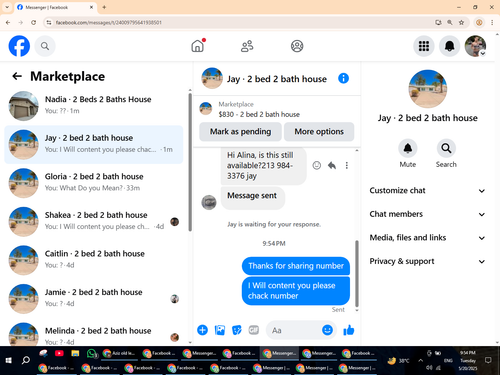Open browser zoom magnifier in address bar
The width and height of the screenshot is (500, 375).
click(450, 22)
